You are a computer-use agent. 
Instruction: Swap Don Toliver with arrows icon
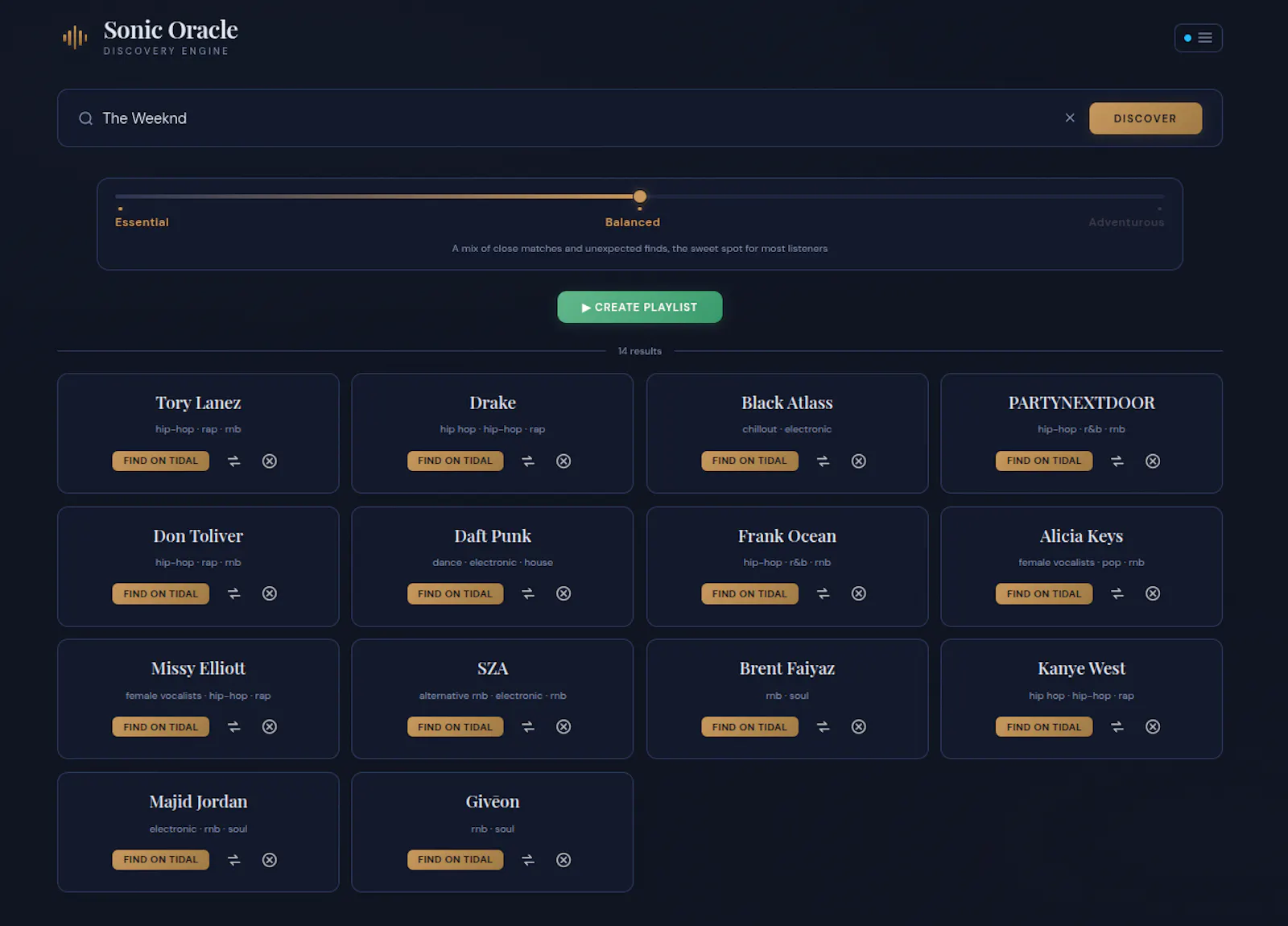coord(233,593)
